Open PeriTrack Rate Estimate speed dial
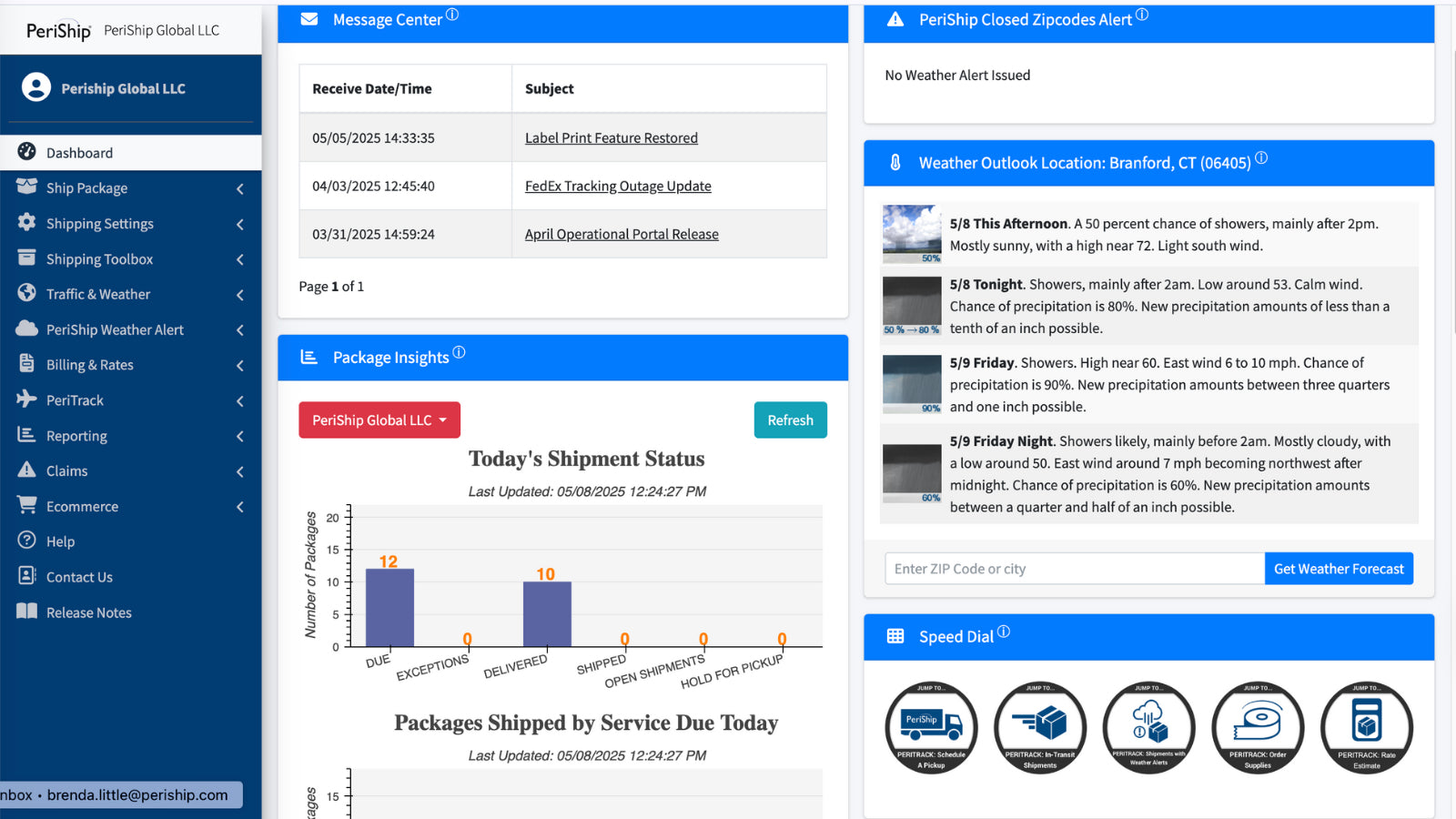Viewport: 1456px width, 819px height. click(1367, 728)
